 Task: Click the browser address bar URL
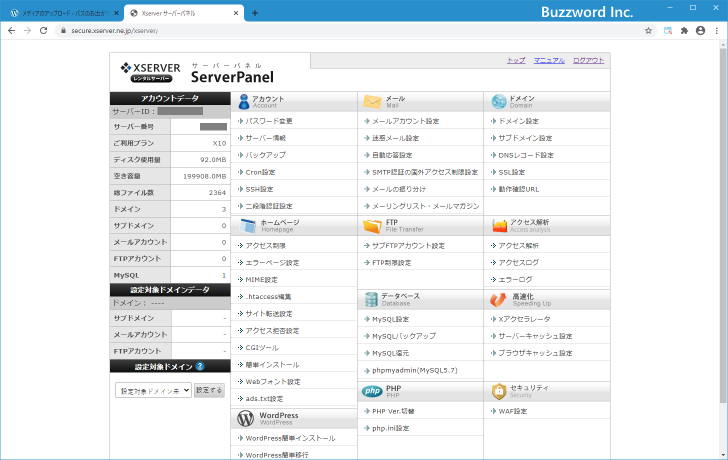tap(114, 31)
